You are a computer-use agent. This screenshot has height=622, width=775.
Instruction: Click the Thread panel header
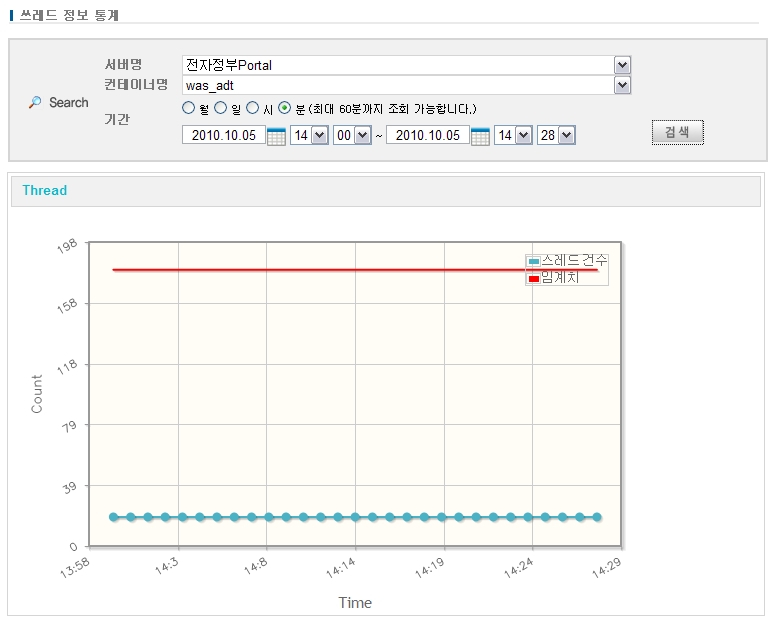pyautogui.click(x=386, y=191)
